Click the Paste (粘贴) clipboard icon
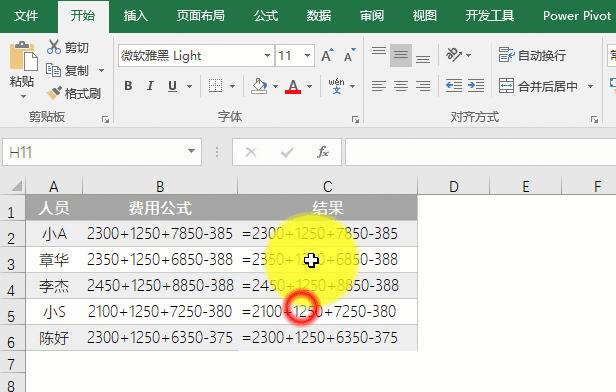The width and height of the screenshot is (616, 392). point(23,57)
